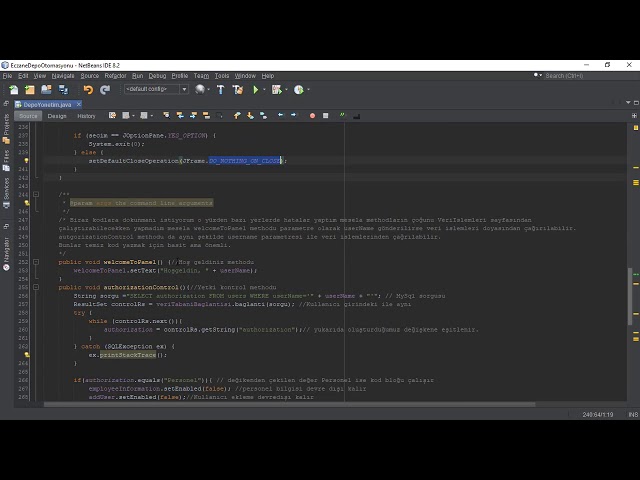Click the vertical scrollbar thumb of the editor

[x=630, y=296]
